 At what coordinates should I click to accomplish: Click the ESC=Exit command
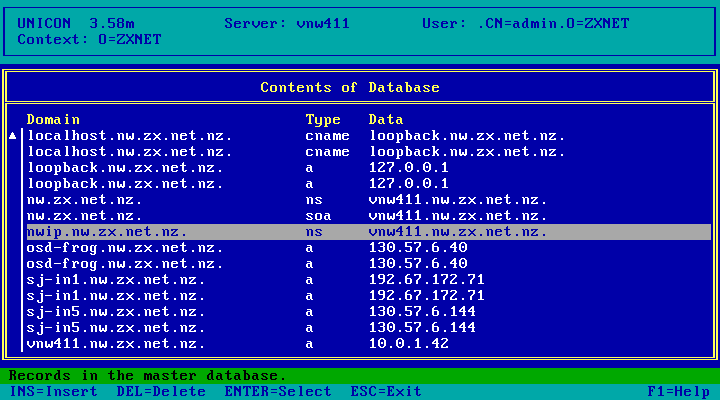click(x=386, y=392)
